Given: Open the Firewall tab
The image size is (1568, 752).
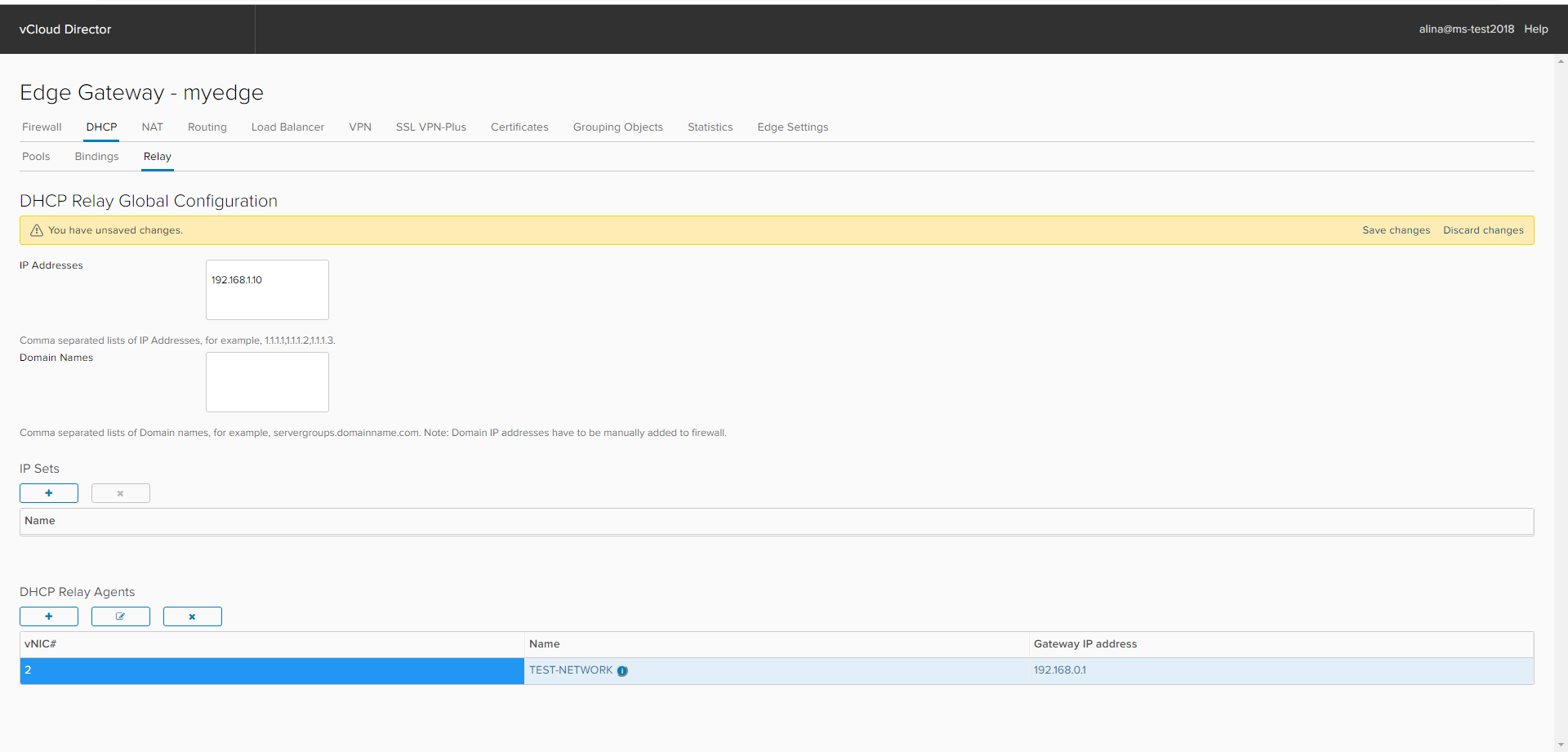Looking at the screenshot, I should click(x=42, y=127).
